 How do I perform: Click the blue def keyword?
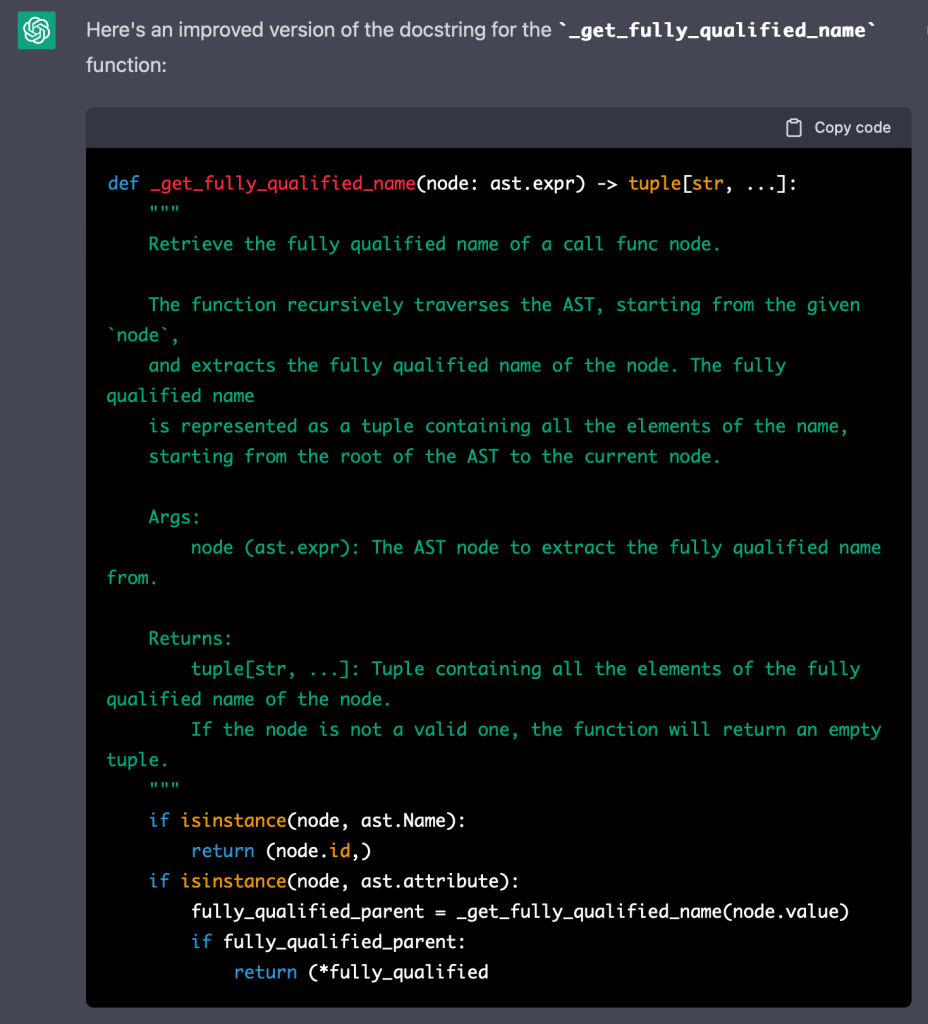tap(123, 184)
